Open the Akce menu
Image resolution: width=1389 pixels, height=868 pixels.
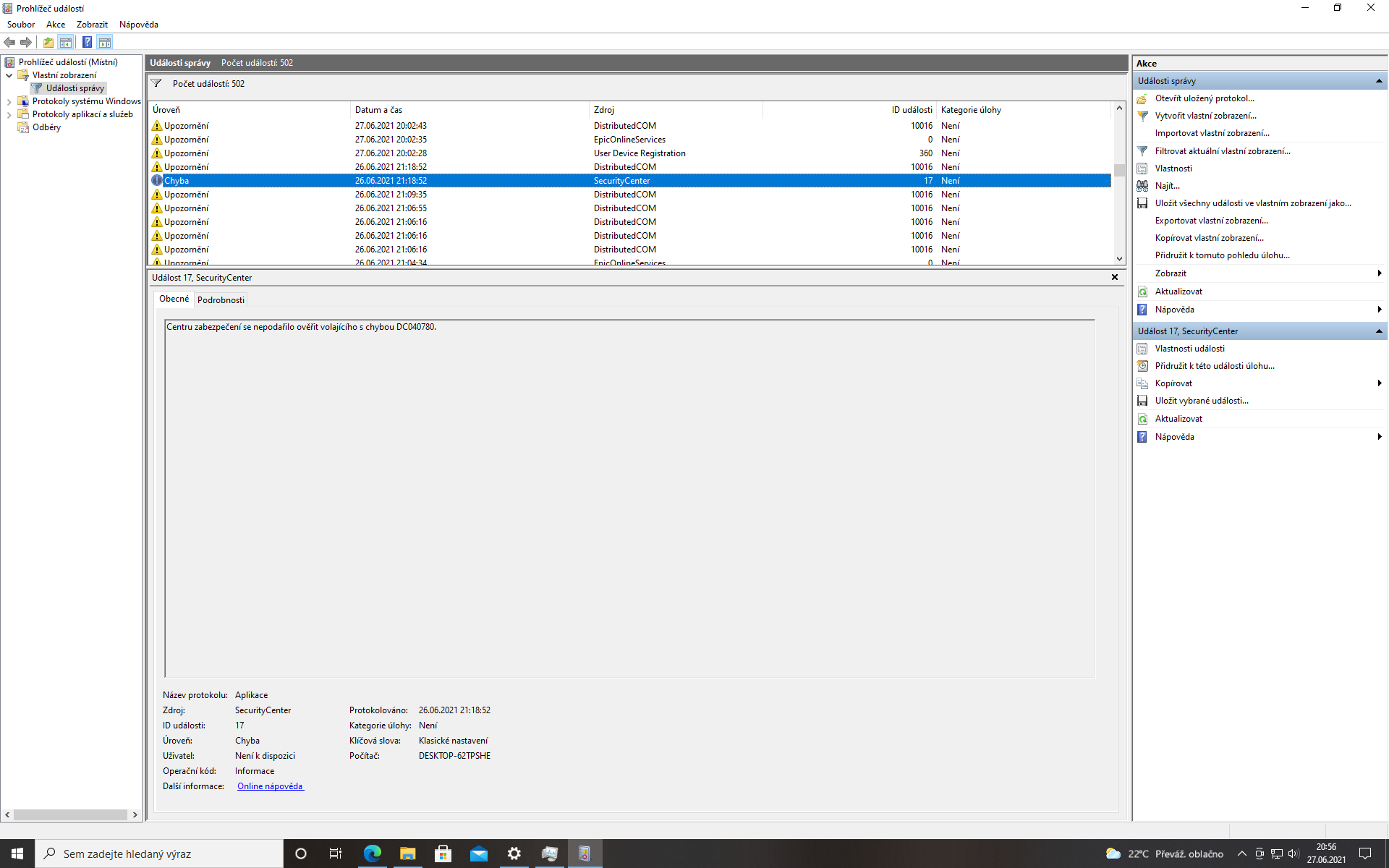click(x=56, y=25)
